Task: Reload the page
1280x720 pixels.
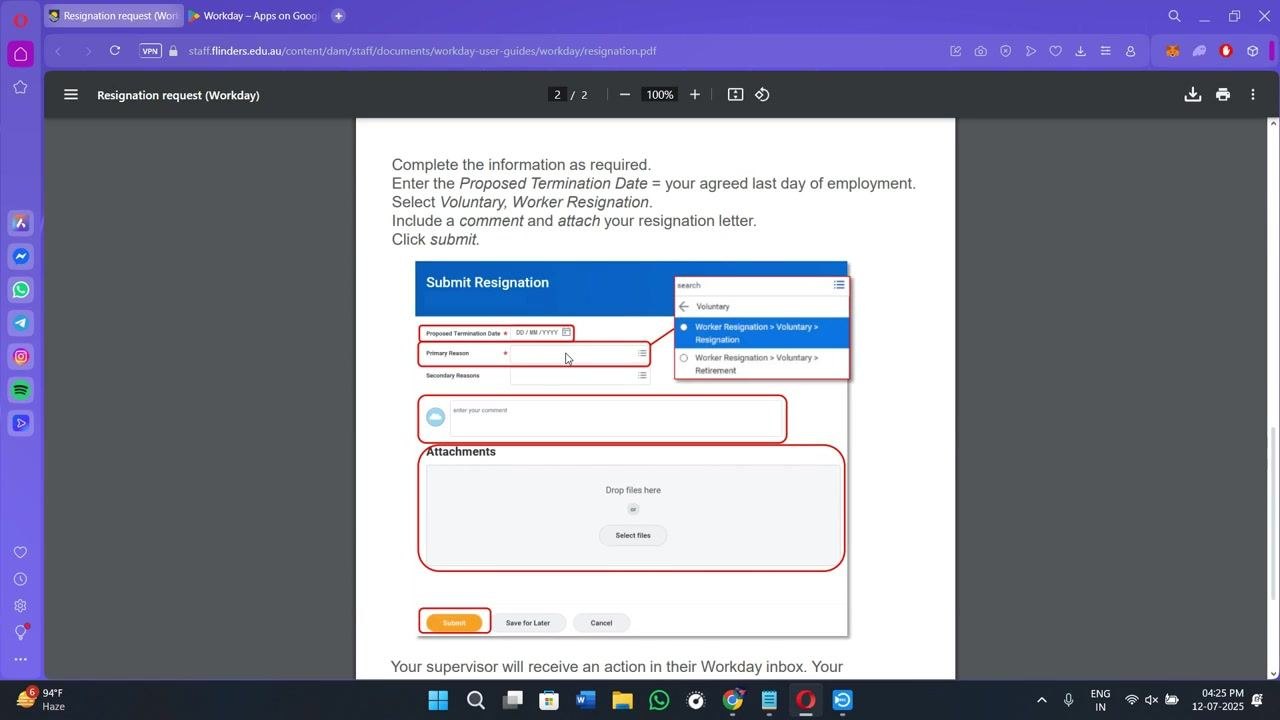Action: click(x=115, y=51)
